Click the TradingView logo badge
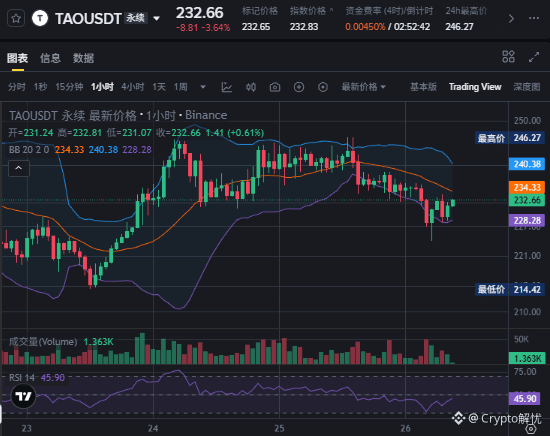The width and height of the screenshot is (550, 436). 24,396
